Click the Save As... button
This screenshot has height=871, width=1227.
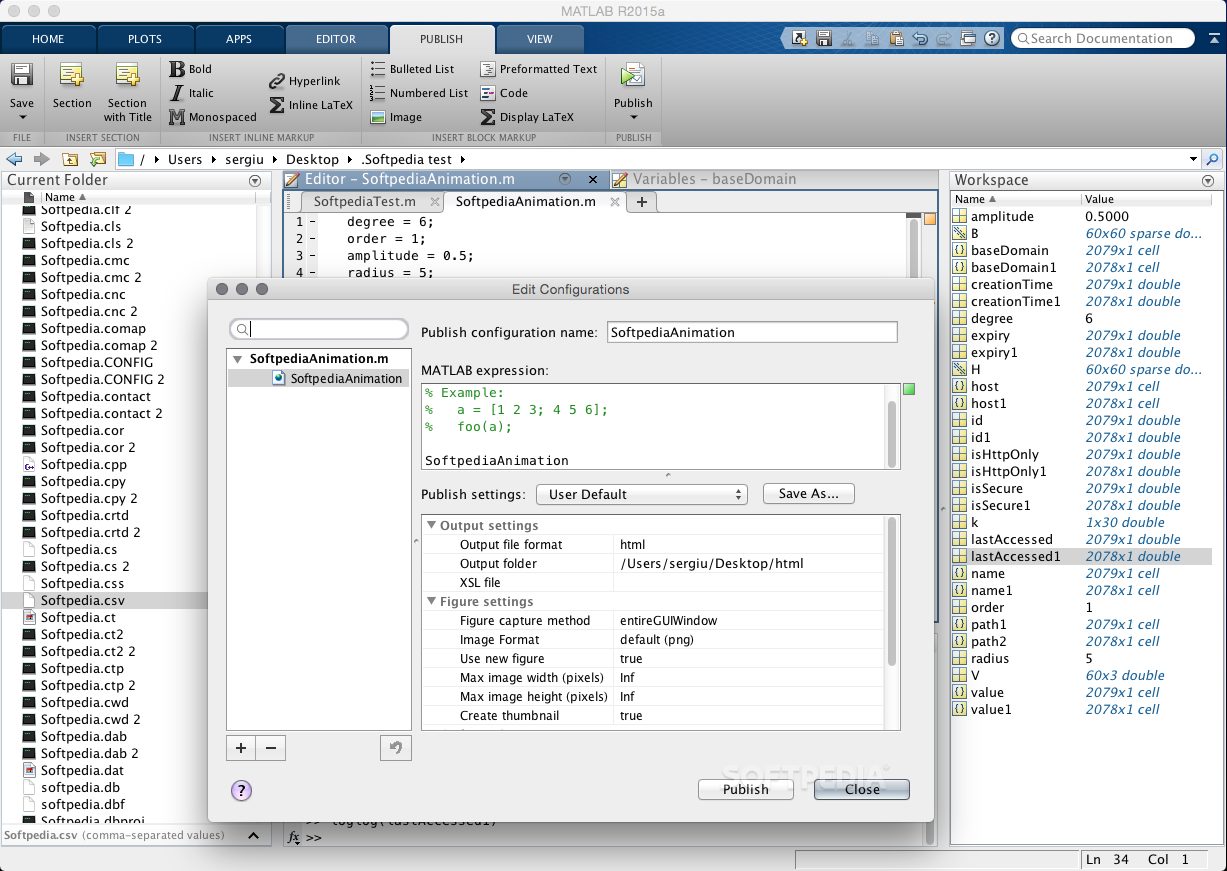[809, 493]
